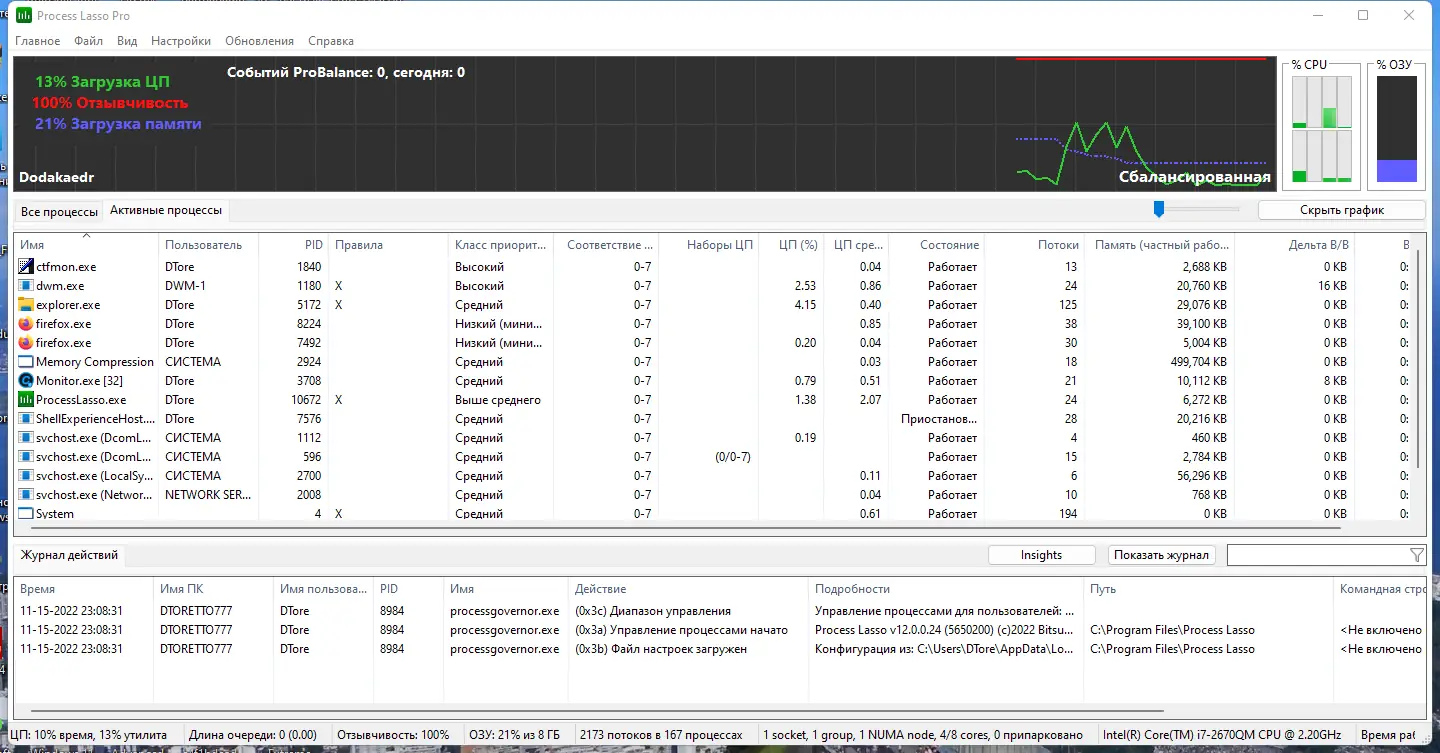Switch to the Активные процессы tab

click(166, 210)
